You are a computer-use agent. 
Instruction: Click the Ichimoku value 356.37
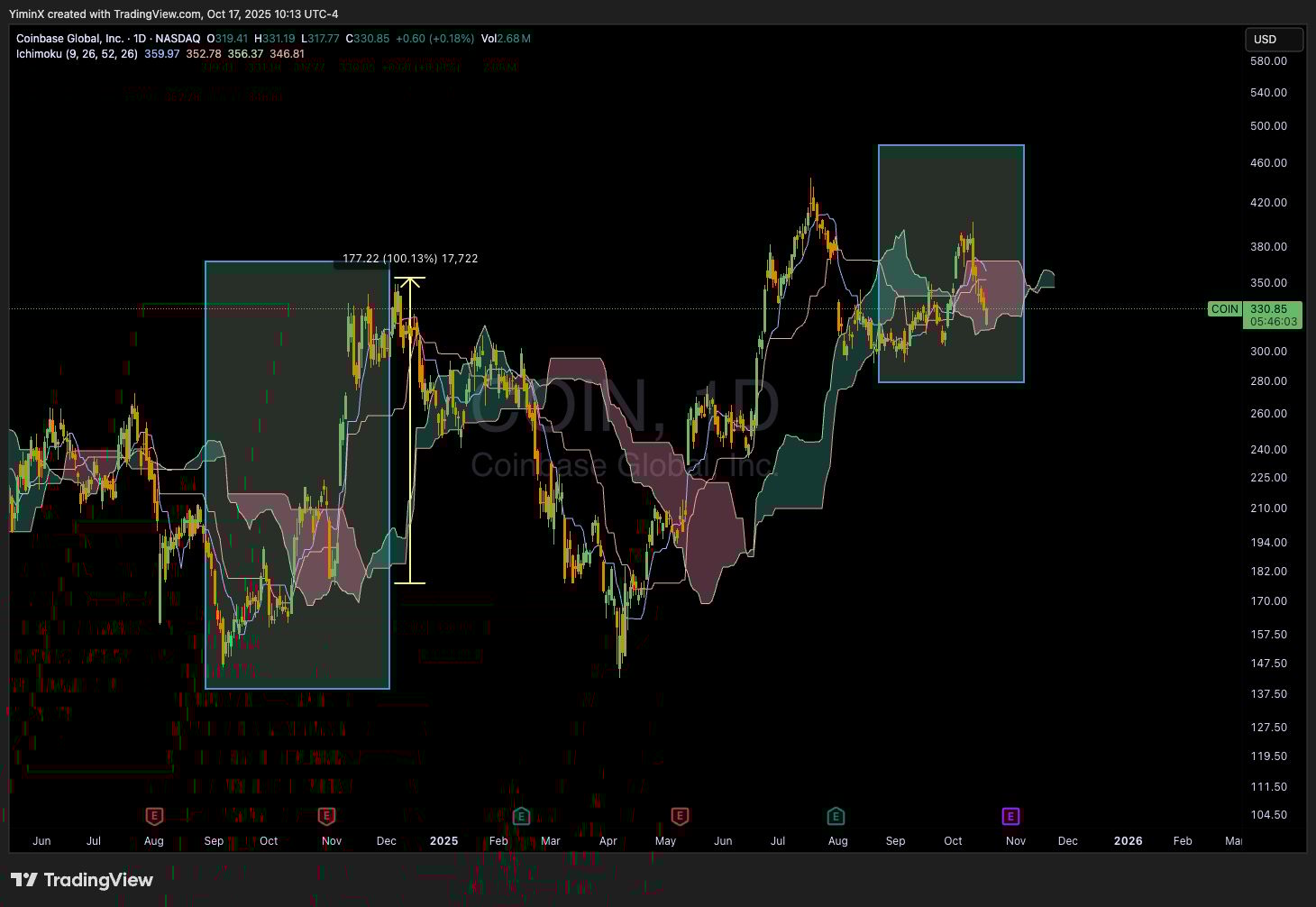point(245,54)
